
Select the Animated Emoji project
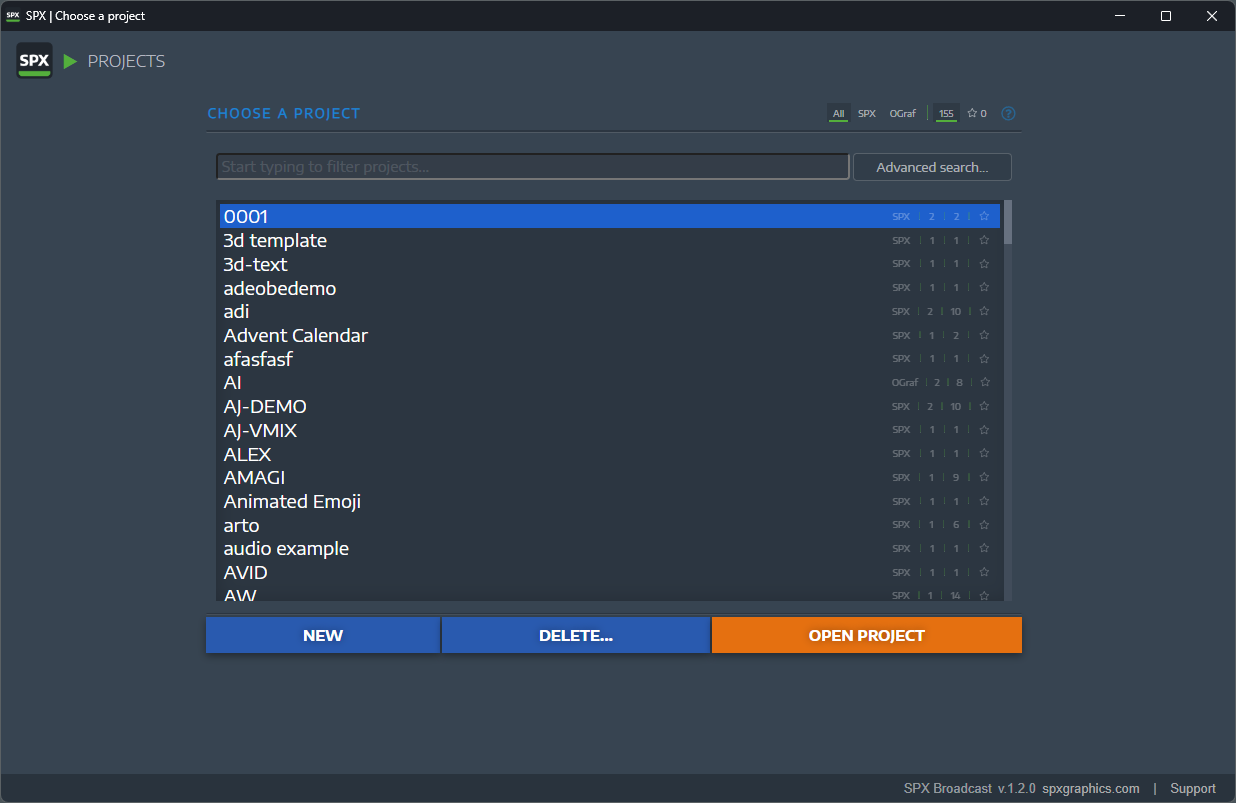(610, 501)
